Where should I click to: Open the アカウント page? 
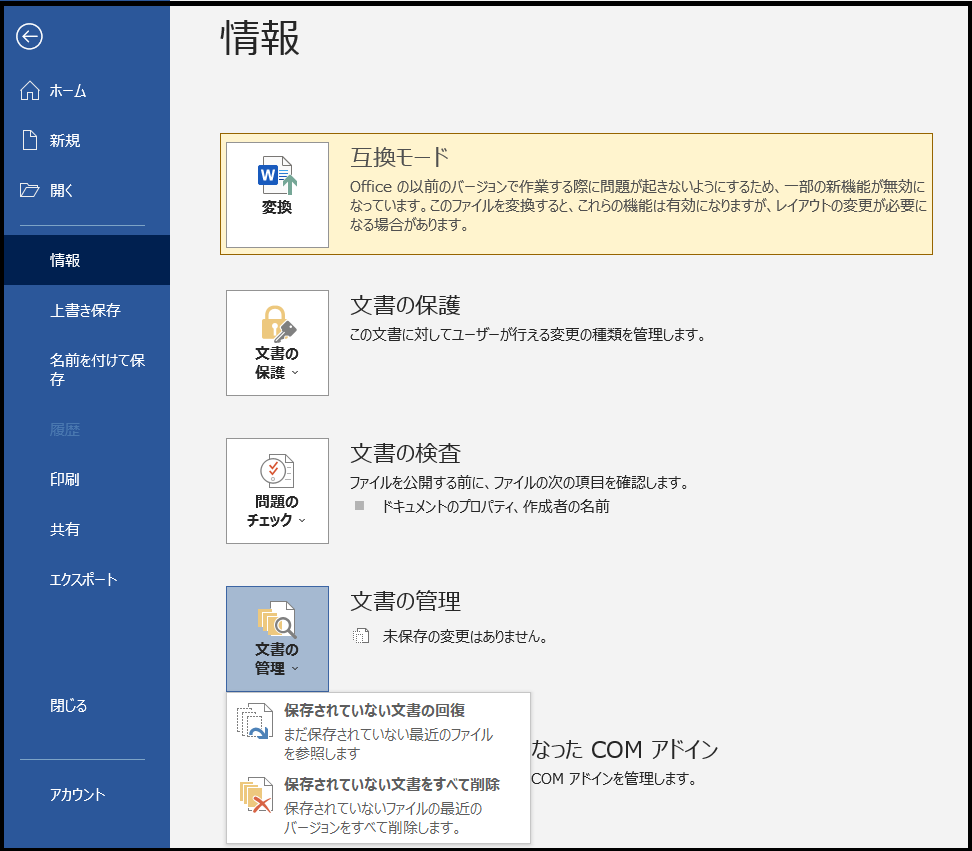(78, 795)
